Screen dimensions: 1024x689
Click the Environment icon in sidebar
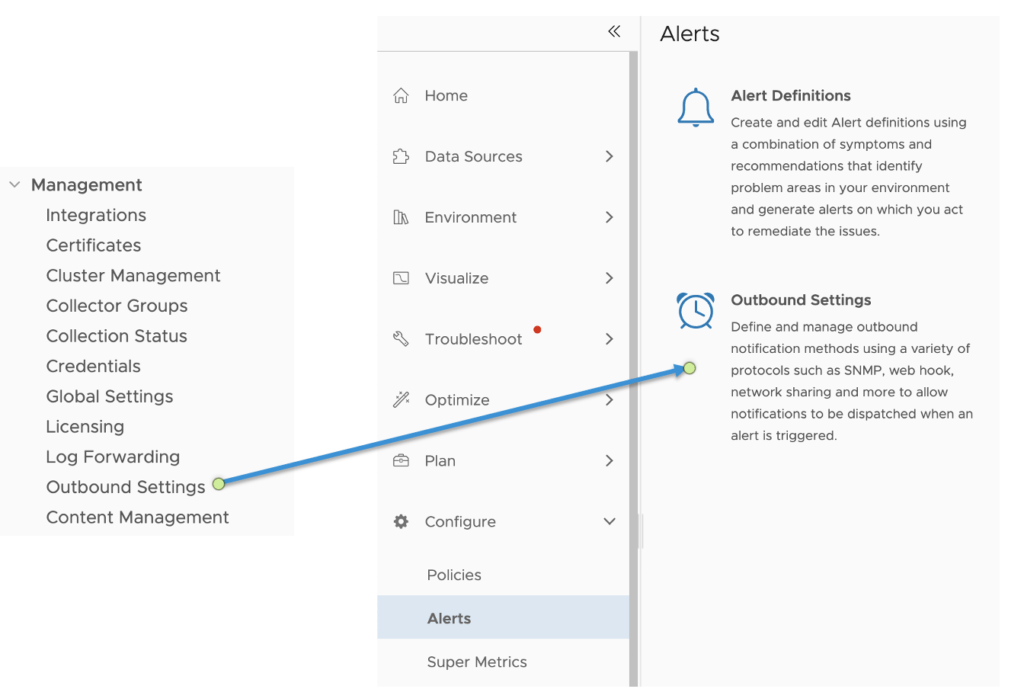pyautogui.click(x=401, y=218)
